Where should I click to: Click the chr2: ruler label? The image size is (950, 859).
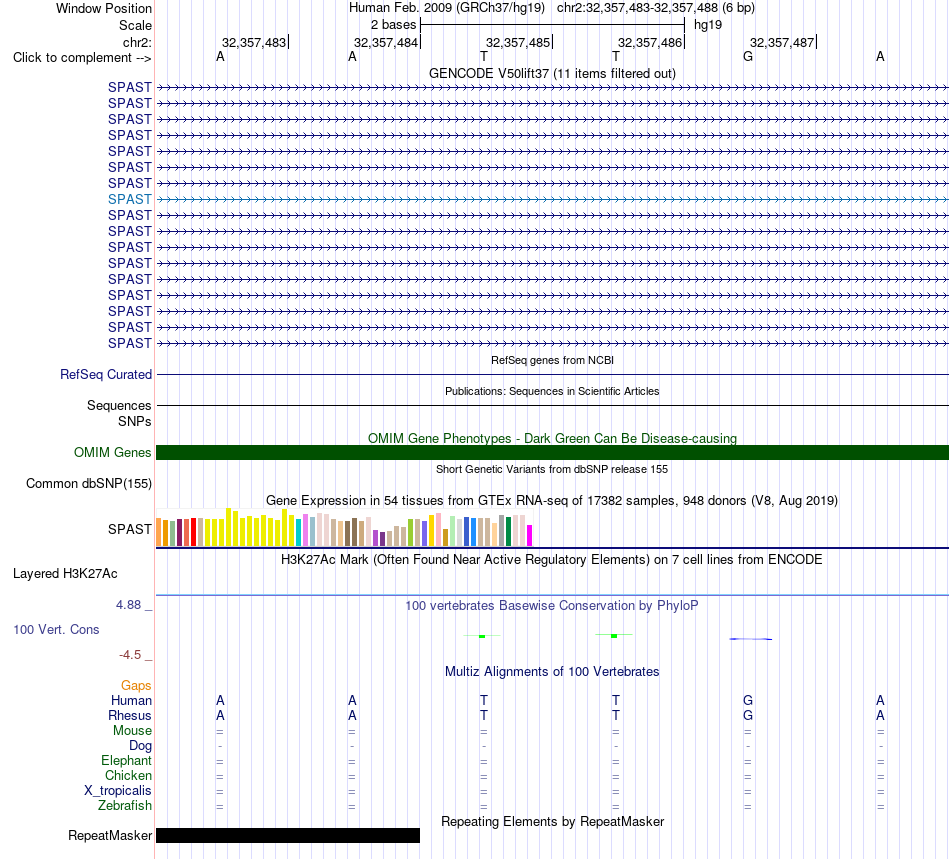pos(137,42)
